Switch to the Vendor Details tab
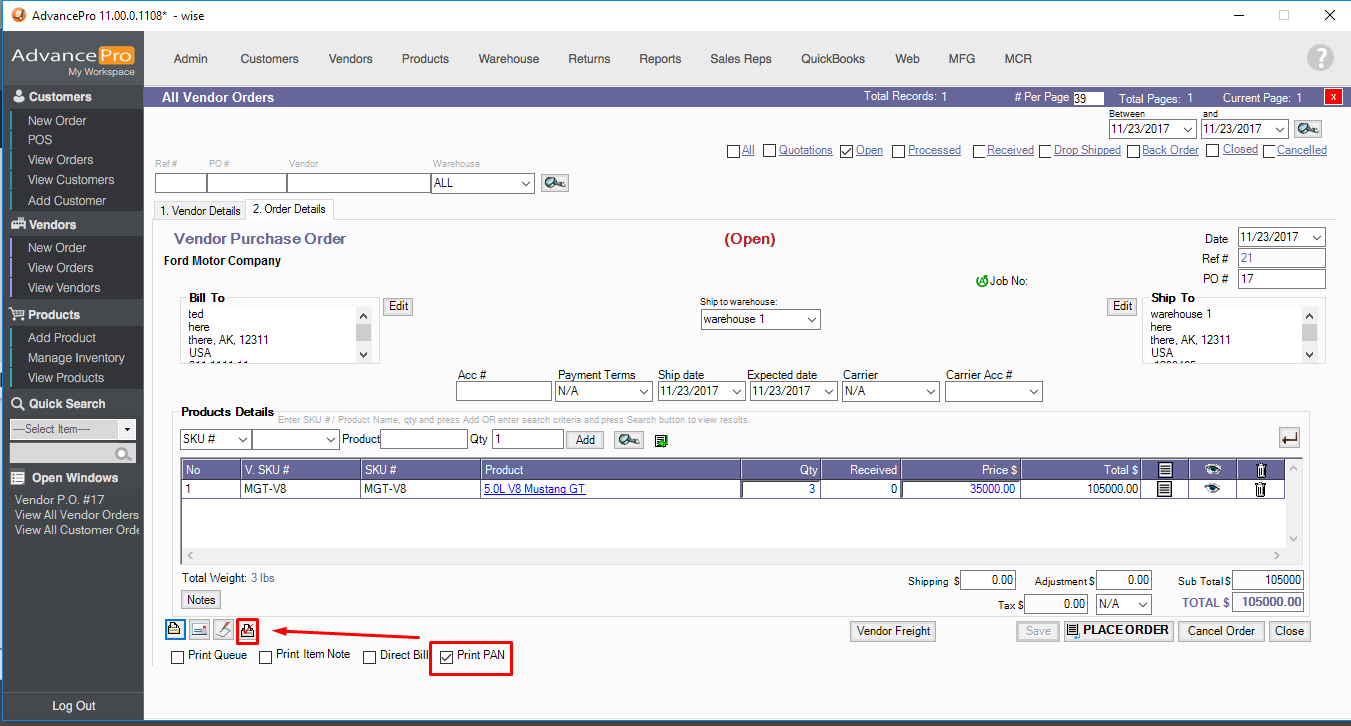 [x=200, y=211]
